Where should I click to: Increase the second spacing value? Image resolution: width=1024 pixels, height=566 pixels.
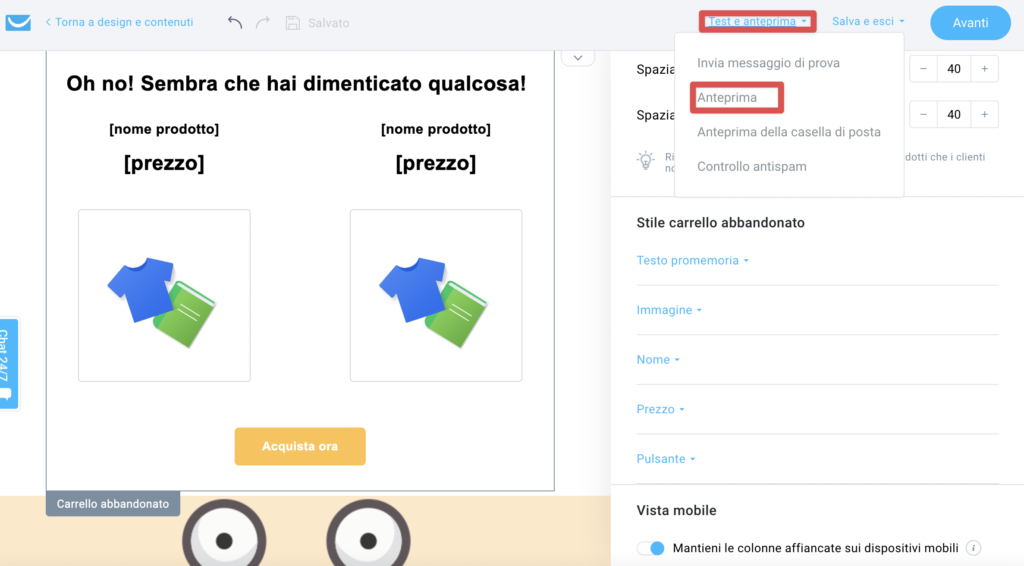[984, 114]
